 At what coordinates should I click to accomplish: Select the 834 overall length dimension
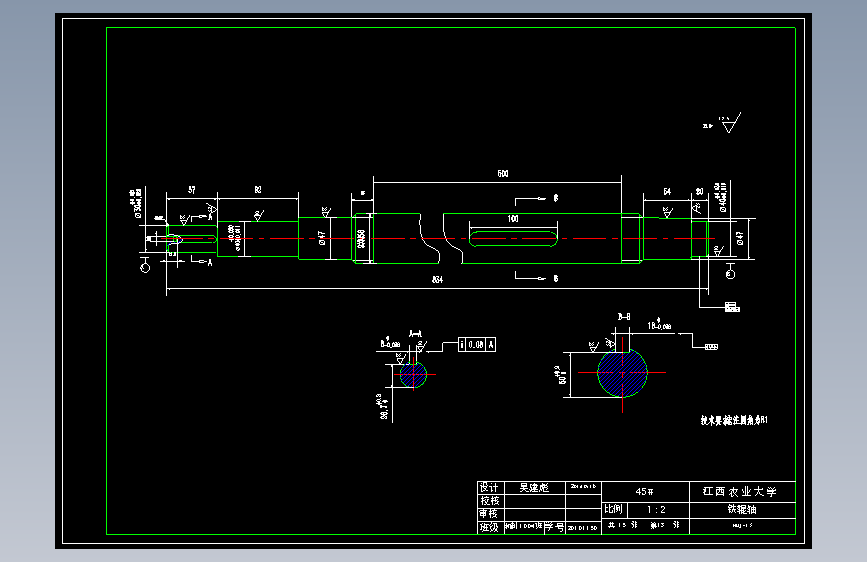(x=437, y=279)
